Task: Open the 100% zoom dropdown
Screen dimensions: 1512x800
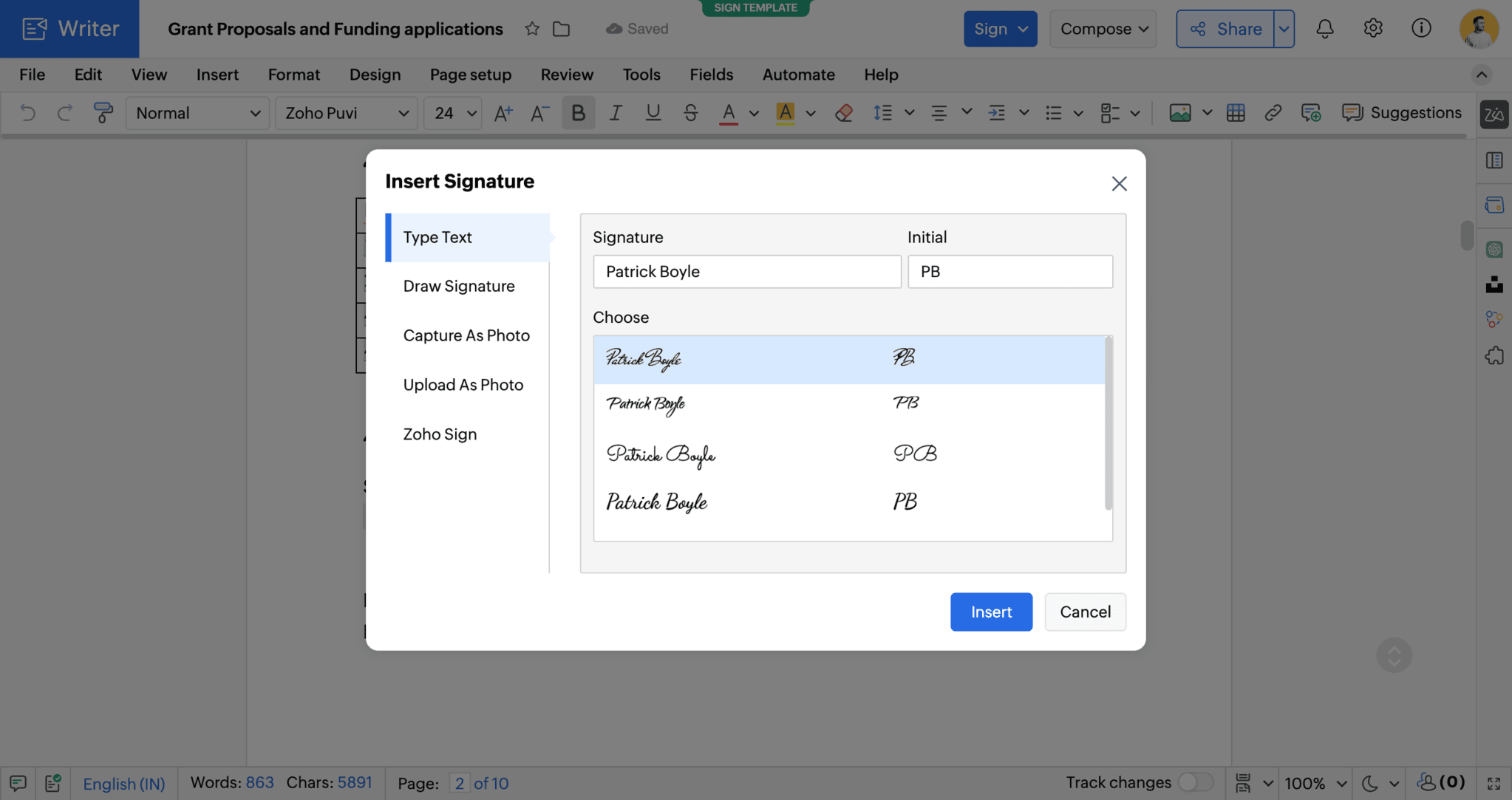Action: 1316,783
